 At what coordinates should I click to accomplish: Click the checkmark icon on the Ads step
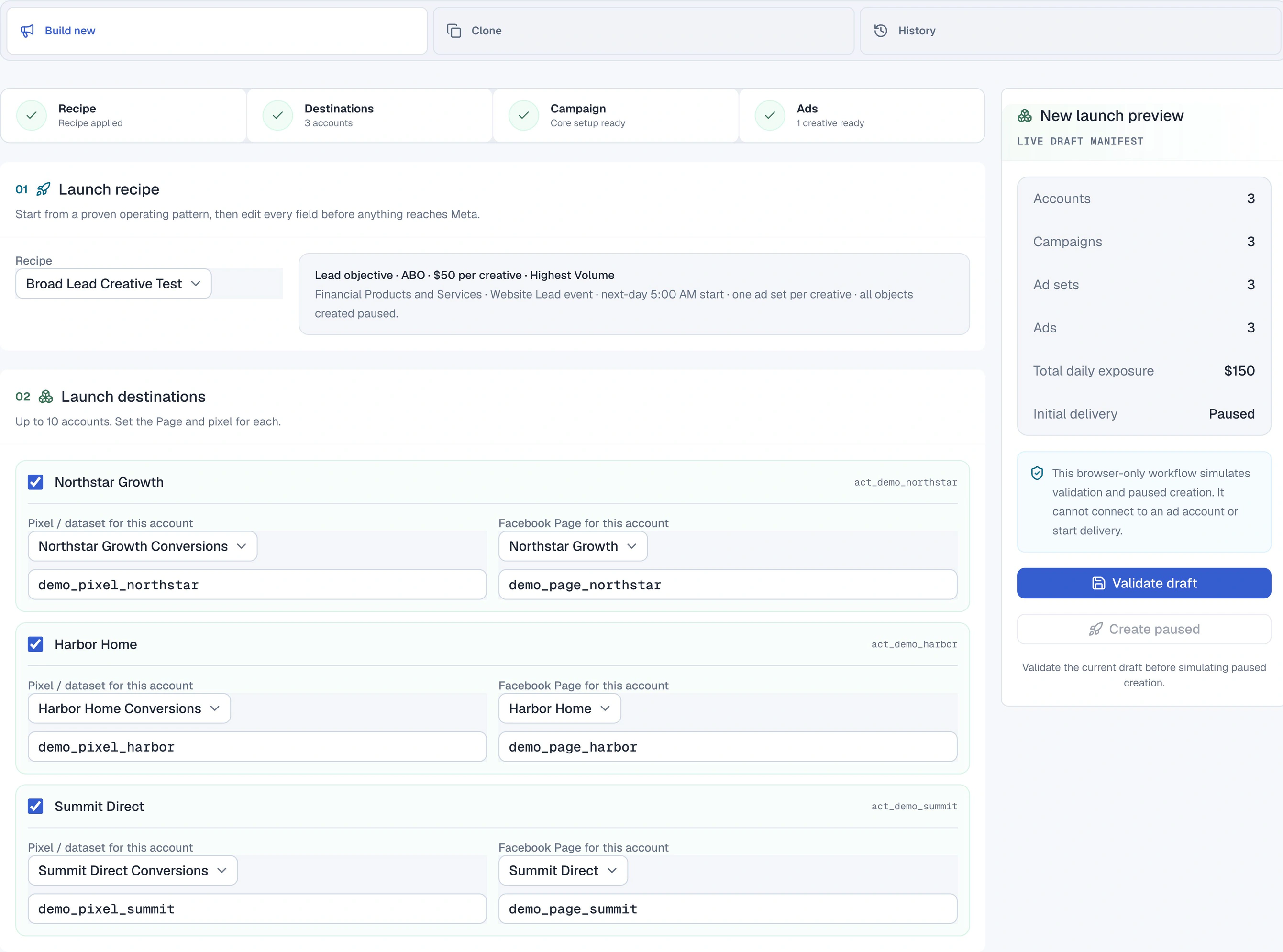tap(770, 115)
